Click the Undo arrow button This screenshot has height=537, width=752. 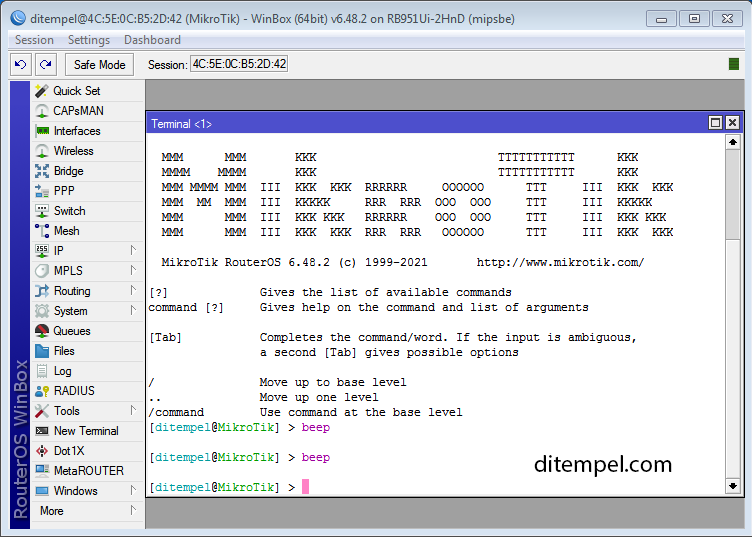click(x=21, y=64)
